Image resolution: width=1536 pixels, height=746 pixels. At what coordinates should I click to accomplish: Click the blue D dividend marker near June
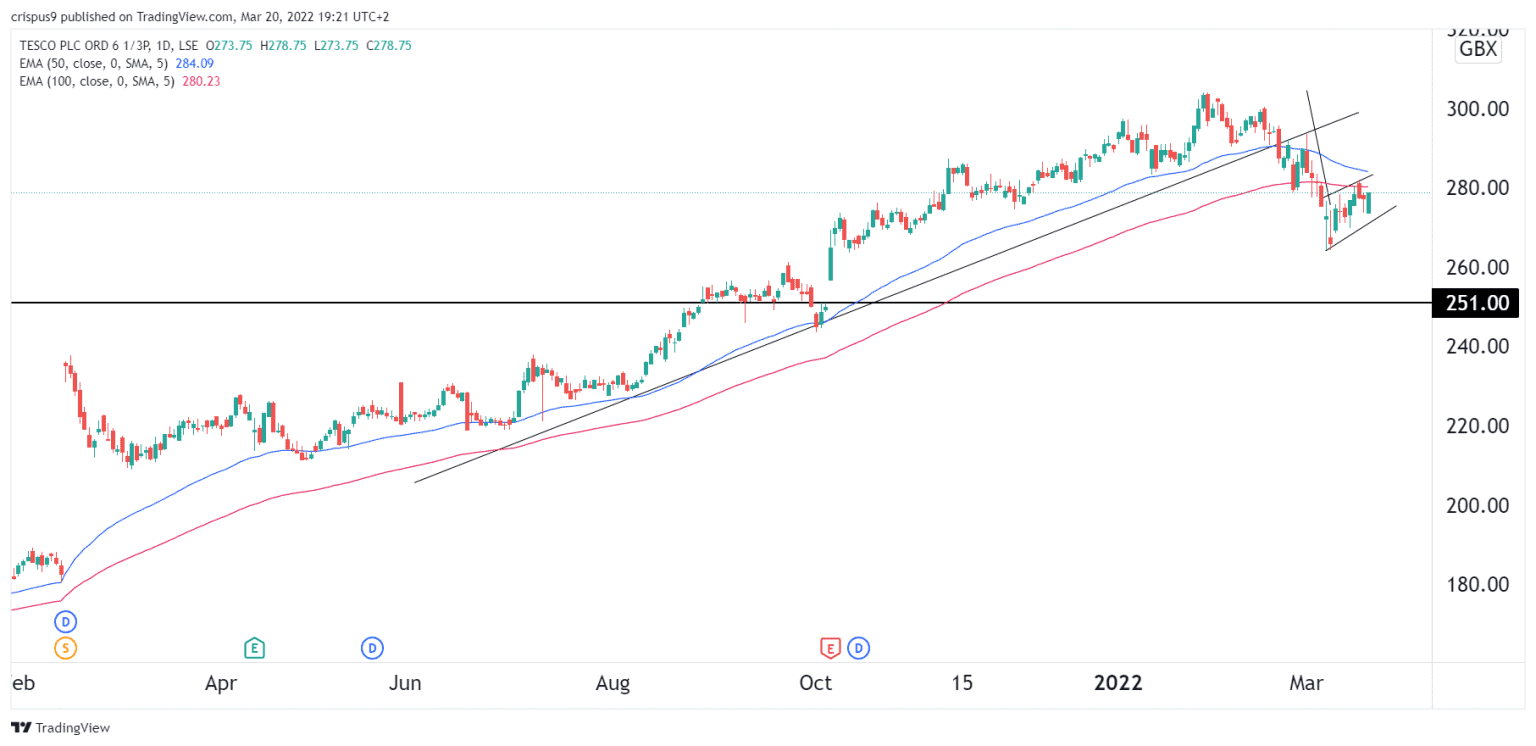click(x=372, y=648)
